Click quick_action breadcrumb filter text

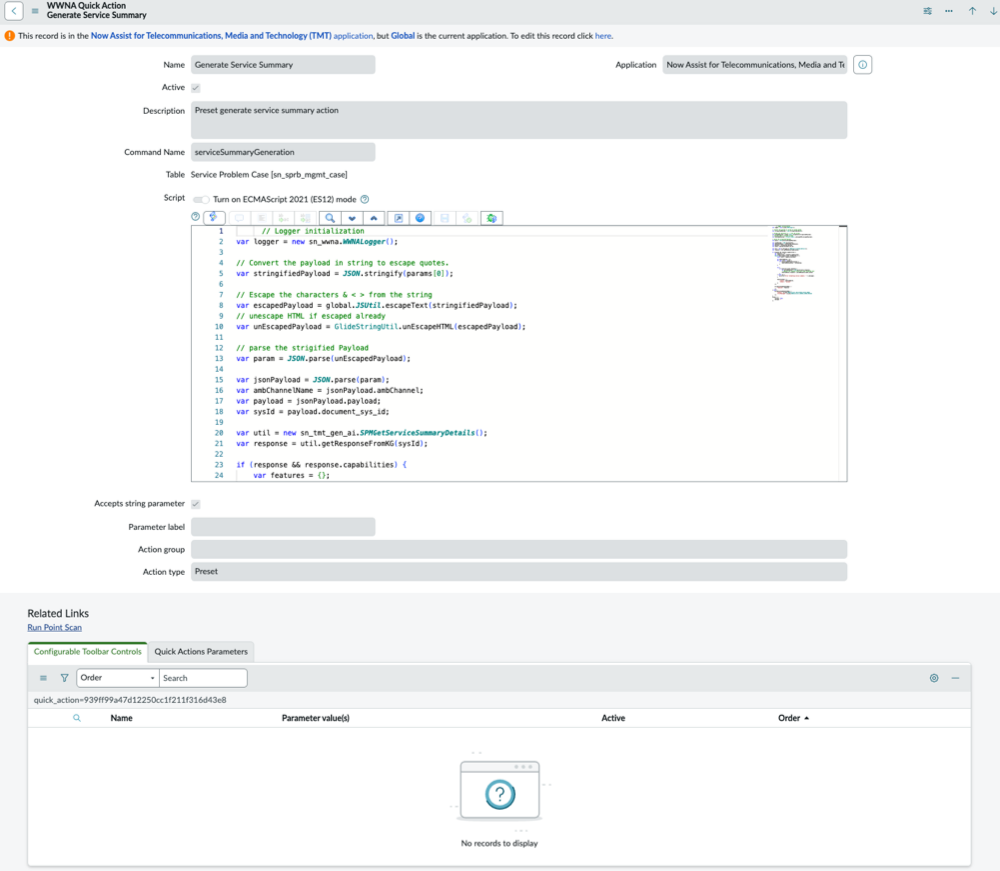(129, 699)
